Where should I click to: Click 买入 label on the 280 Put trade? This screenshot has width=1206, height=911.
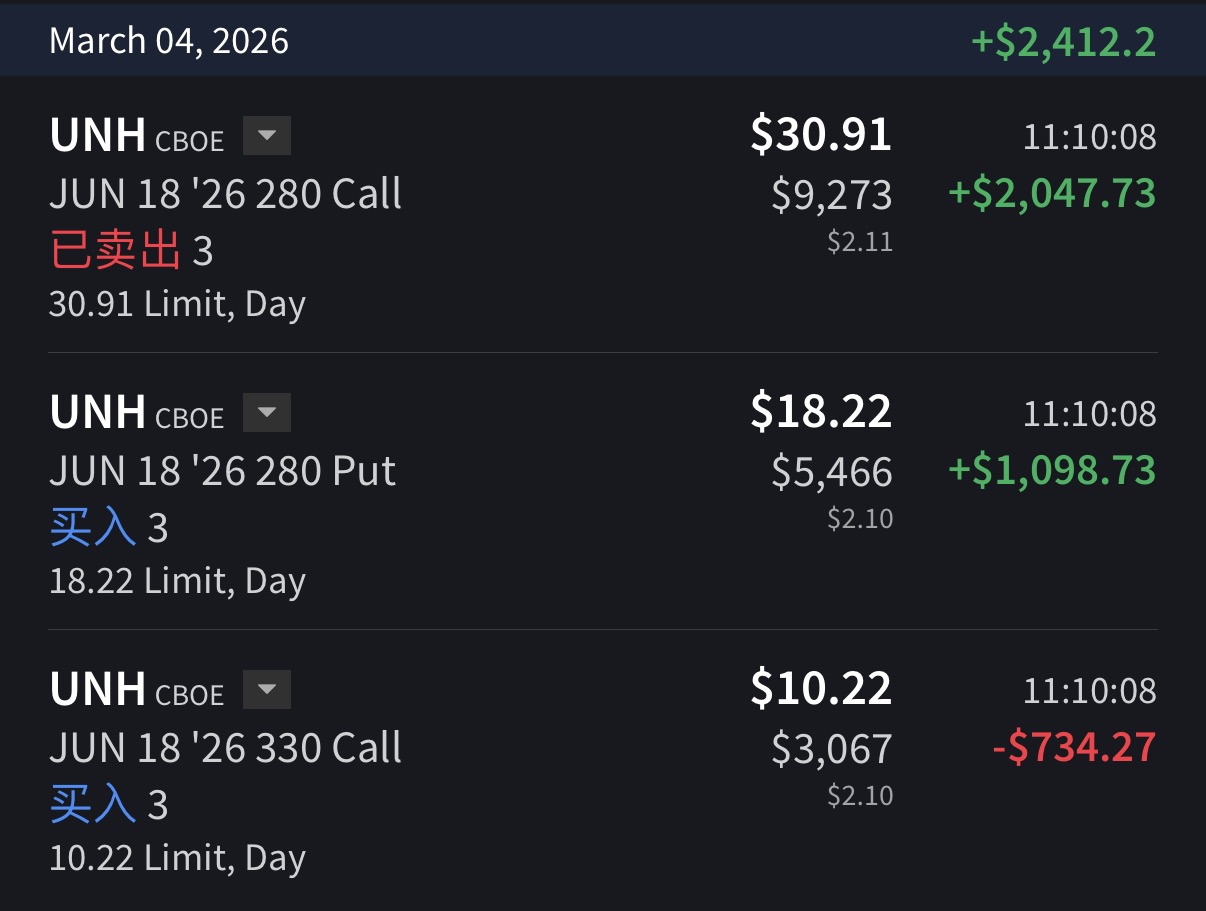[x=93, y=527]
